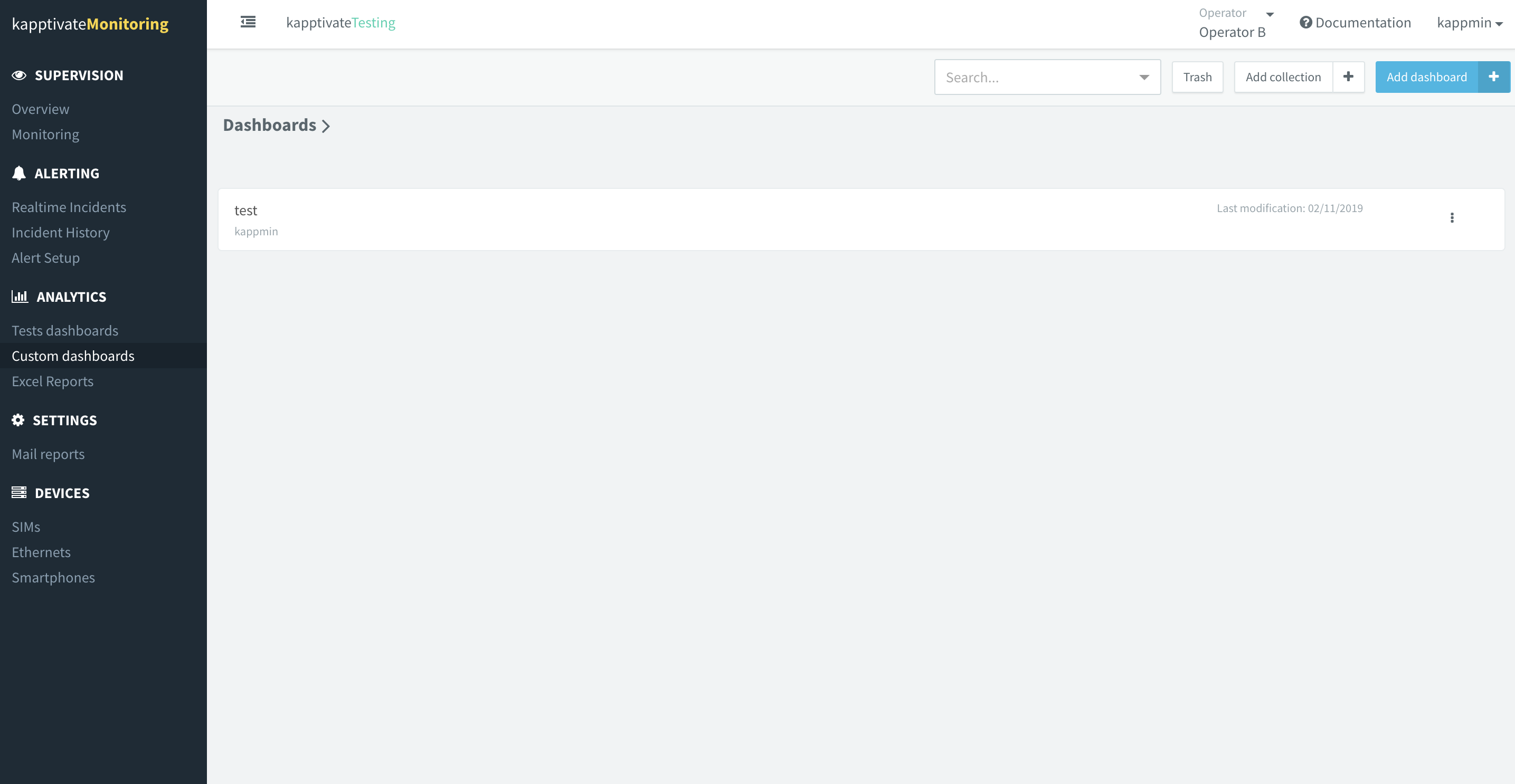Navigate to Realtime Incidents

[69, 207]
